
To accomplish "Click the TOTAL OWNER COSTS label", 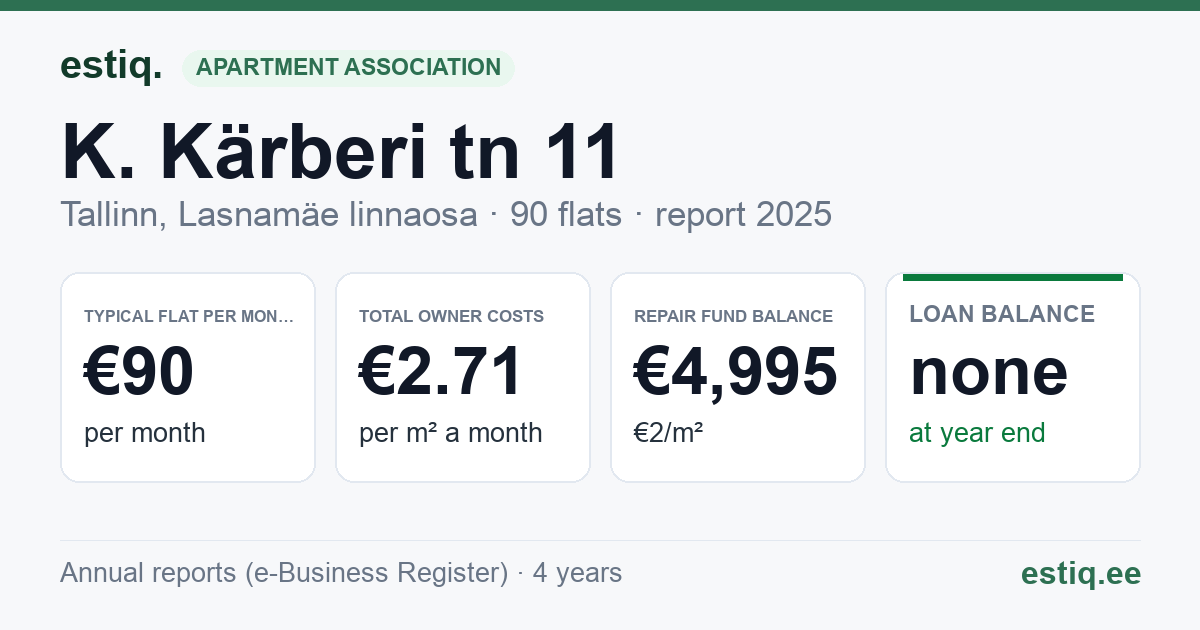I will [x=451, y=316].
